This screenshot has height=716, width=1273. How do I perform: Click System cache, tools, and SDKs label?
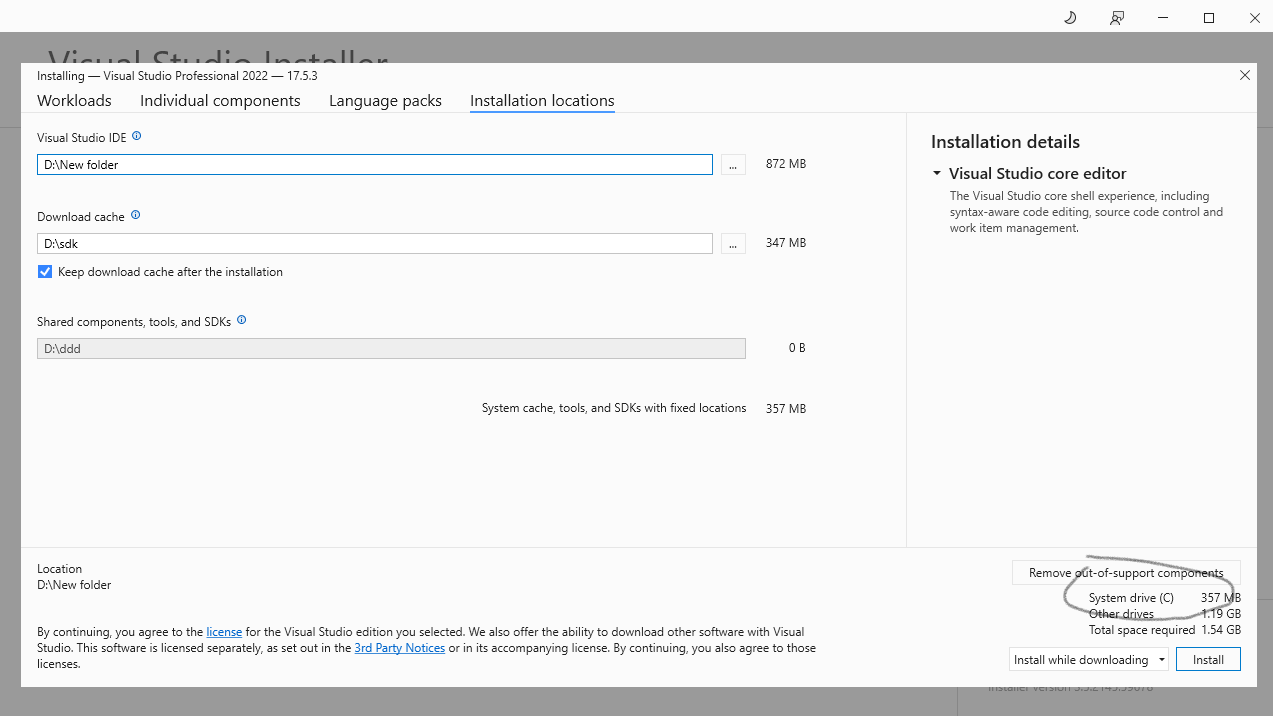[x=614, y=408]
